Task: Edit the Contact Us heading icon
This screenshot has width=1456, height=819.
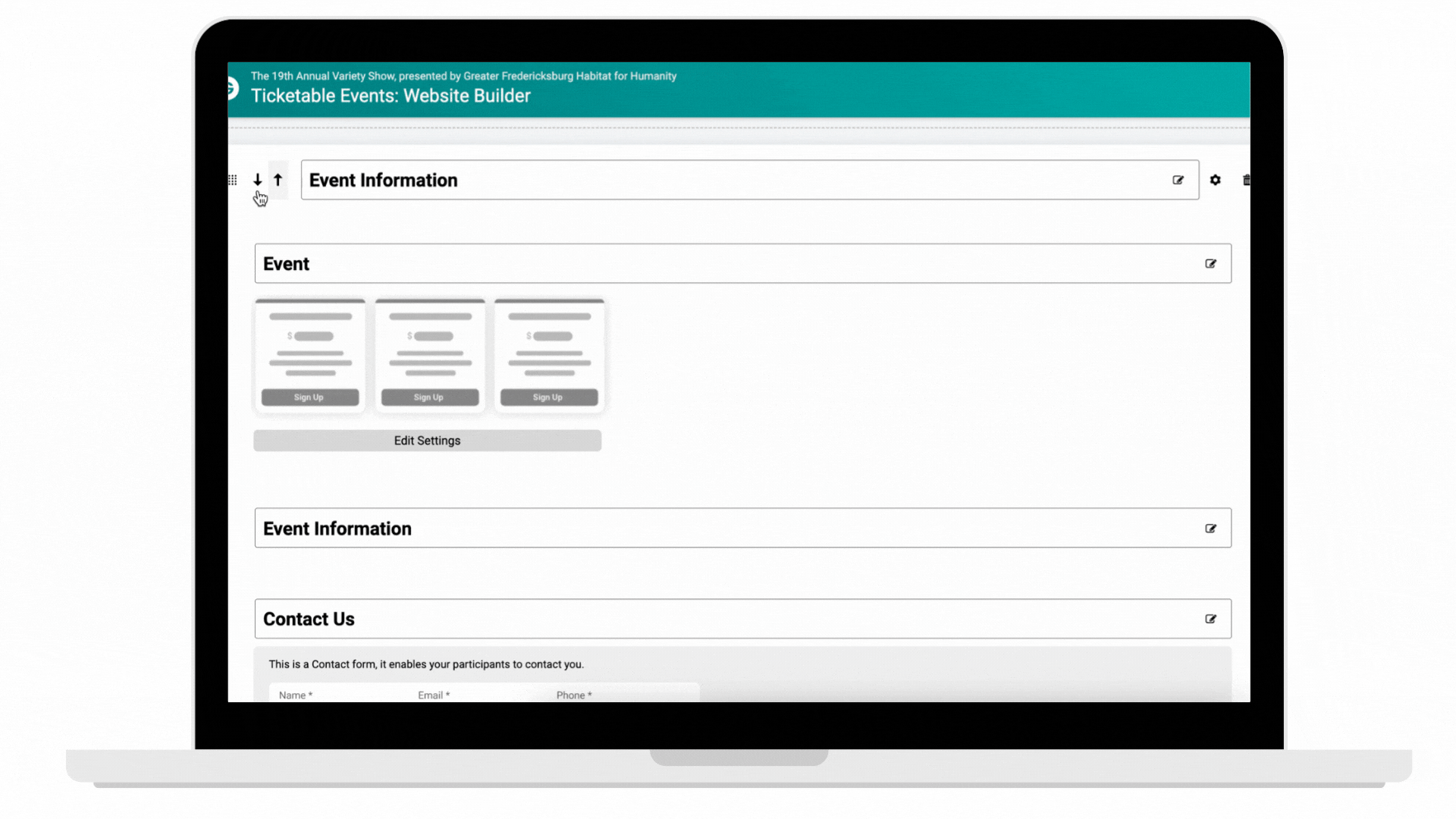Action: pyautogui.click(x=1210, y=619)
